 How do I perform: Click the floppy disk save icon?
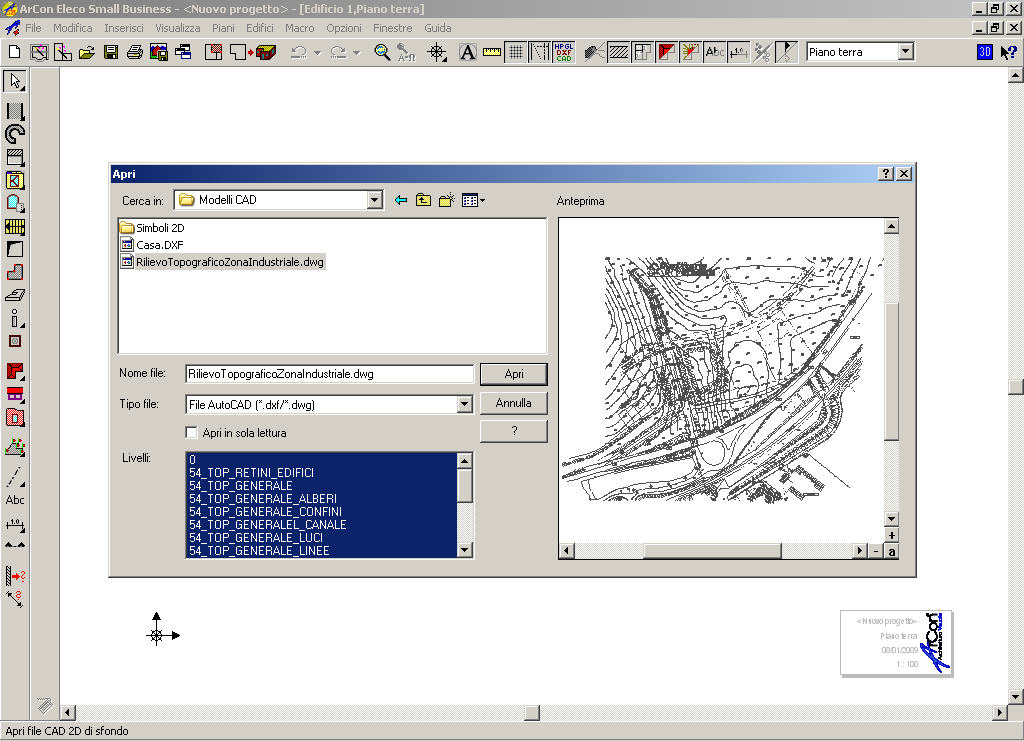click(111, 52)
